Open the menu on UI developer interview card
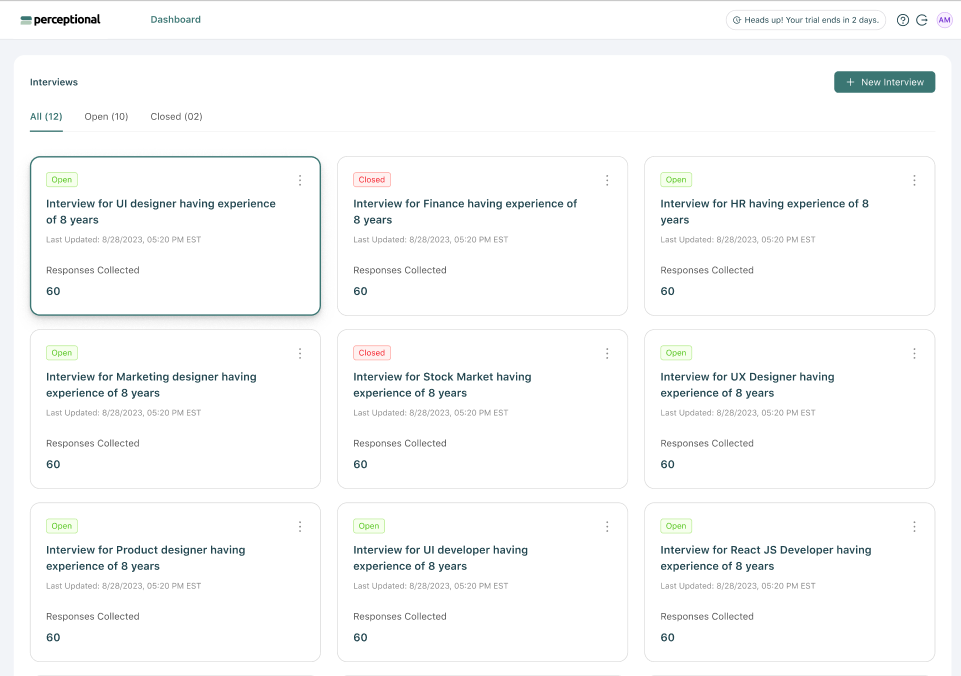Viewport: 961px width, 676px height. (x=607, y=526)
